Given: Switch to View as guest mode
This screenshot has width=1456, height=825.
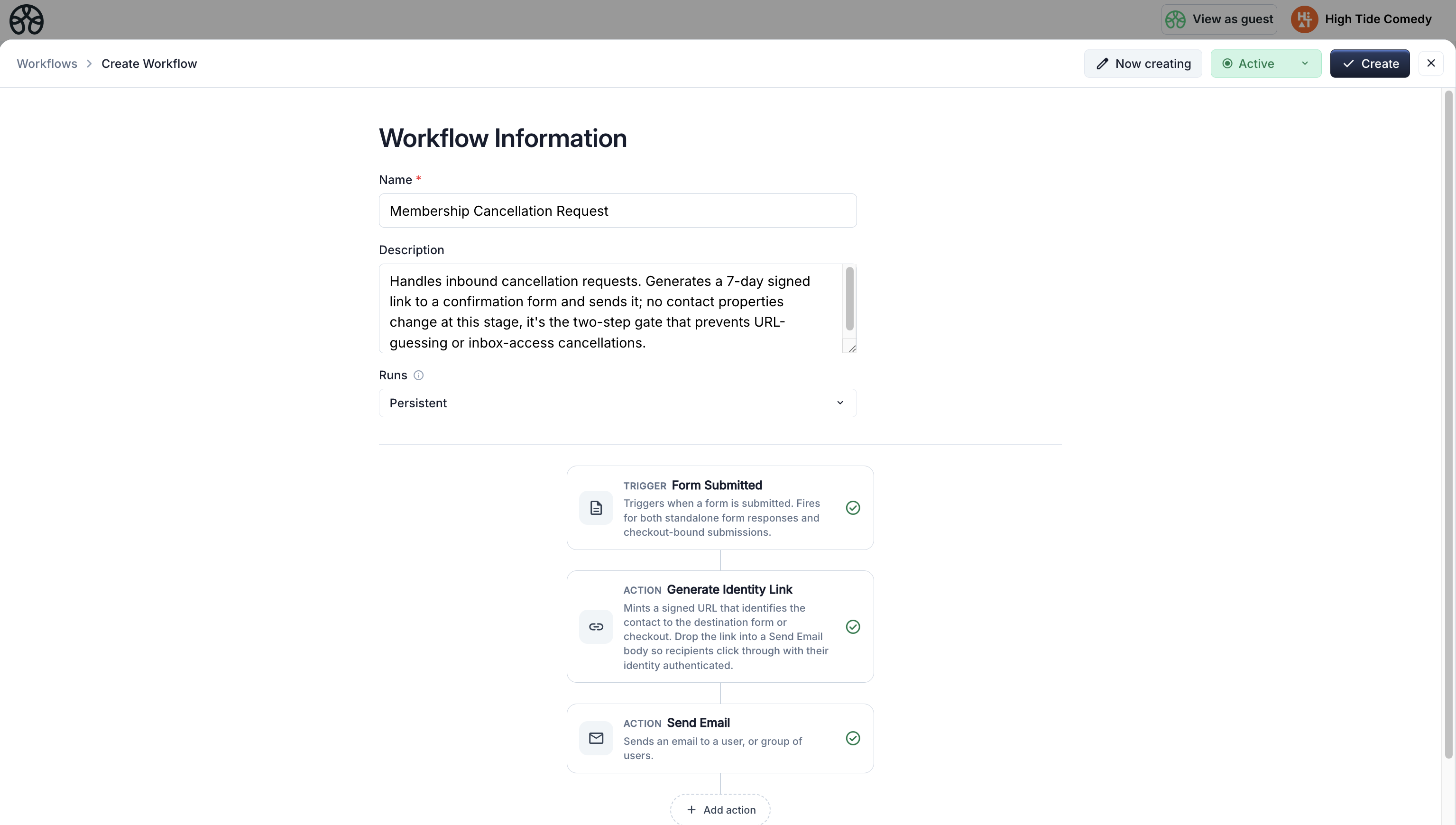Looking at the screenshot, I should point(1219,18).
